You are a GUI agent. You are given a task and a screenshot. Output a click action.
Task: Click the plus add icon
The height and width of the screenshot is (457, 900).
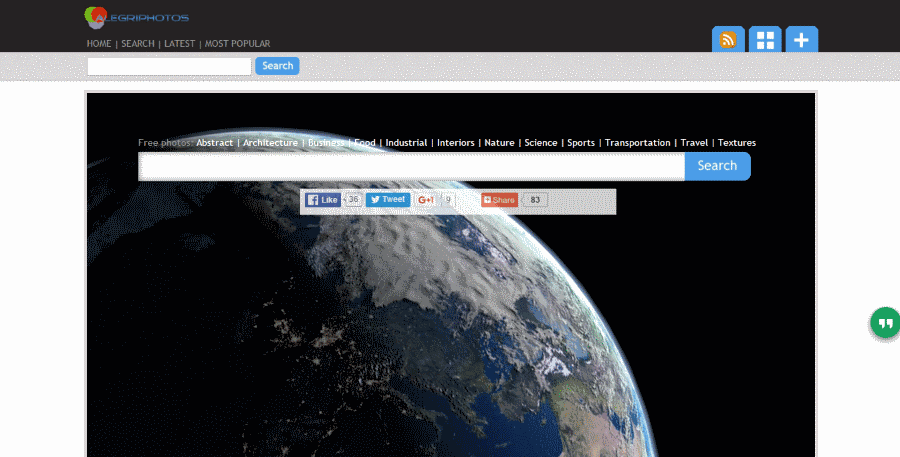[801, 39]
